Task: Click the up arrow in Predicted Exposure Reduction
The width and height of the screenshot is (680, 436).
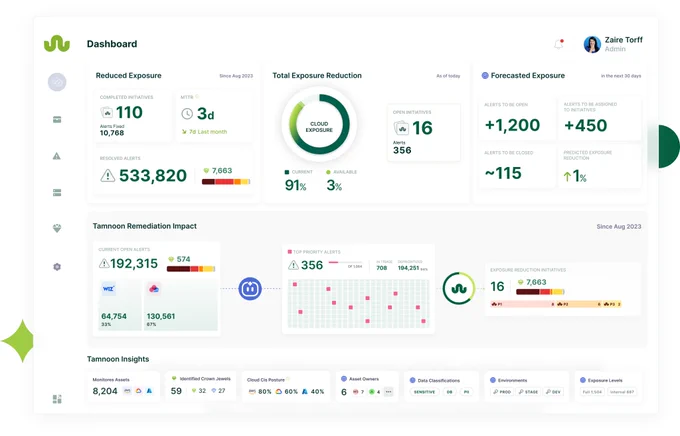Action: tap(567, 176)
